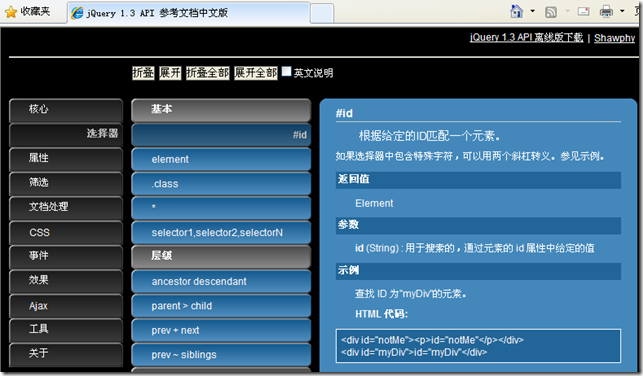Click the RSS feeds icon
This screenshot has height=376, width=643.
551,12
